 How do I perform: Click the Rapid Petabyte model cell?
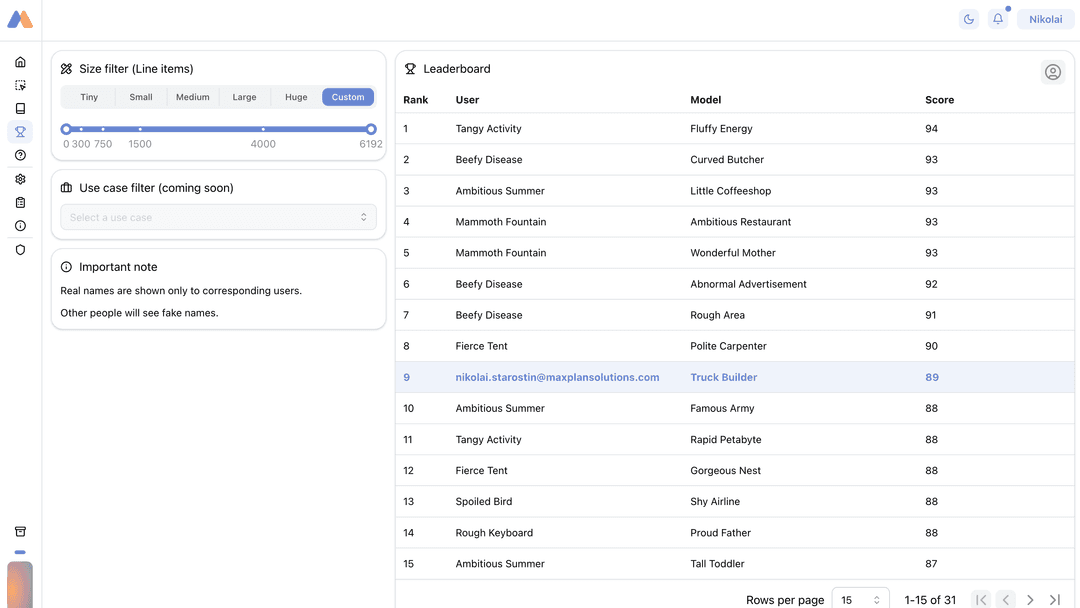coord(725,439)
